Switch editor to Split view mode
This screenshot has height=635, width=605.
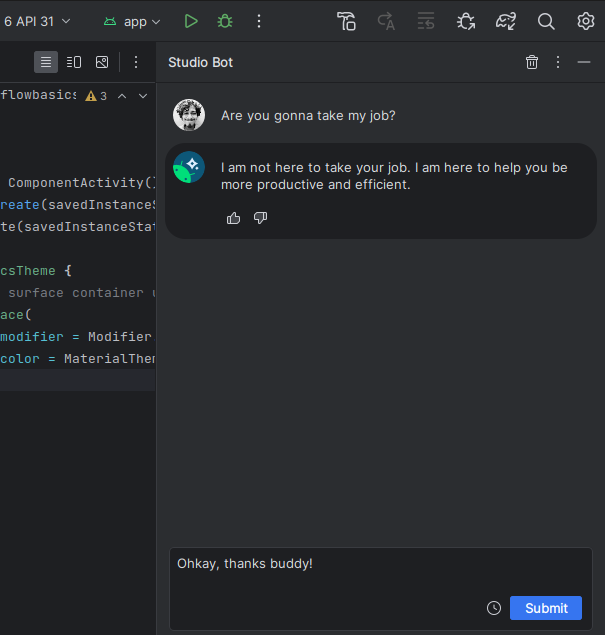[x=74, y=62]
